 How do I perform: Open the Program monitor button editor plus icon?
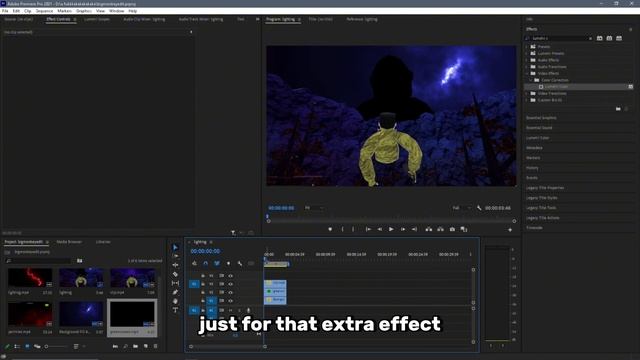click(510, 230)
